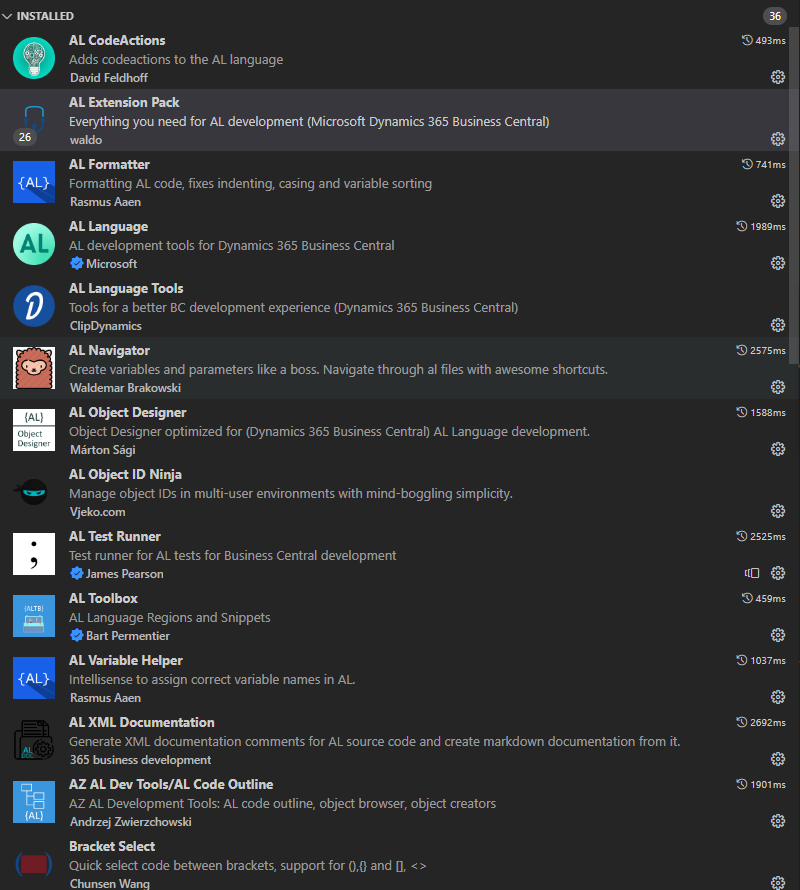This screenshot has width=800, height=890.
Task: Click the remote/sync icon on AL Test Runner
Action: pos(752,573)
